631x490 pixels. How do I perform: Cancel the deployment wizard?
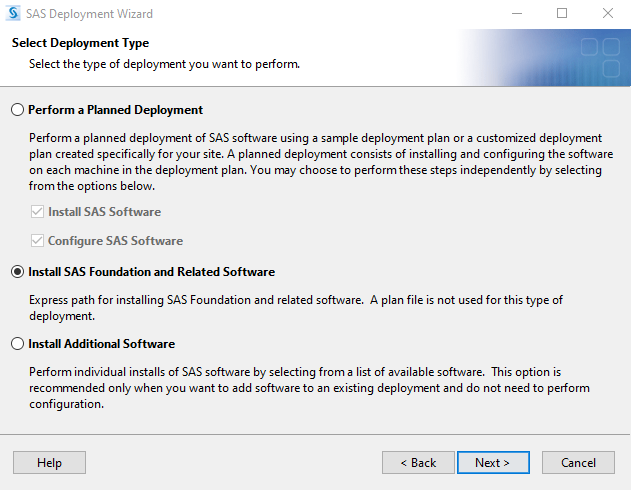pos(578,462)
